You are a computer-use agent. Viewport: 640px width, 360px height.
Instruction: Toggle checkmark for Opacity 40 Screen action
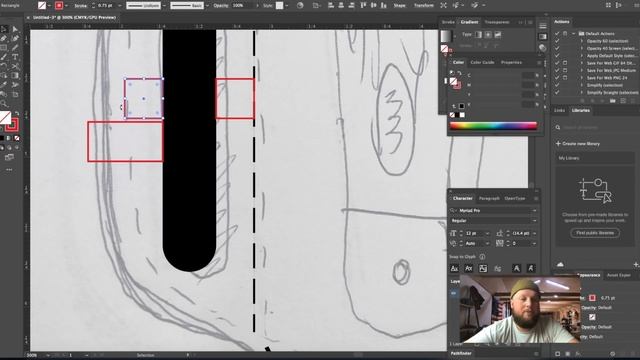pyautogui.click(x=557, y=48)
